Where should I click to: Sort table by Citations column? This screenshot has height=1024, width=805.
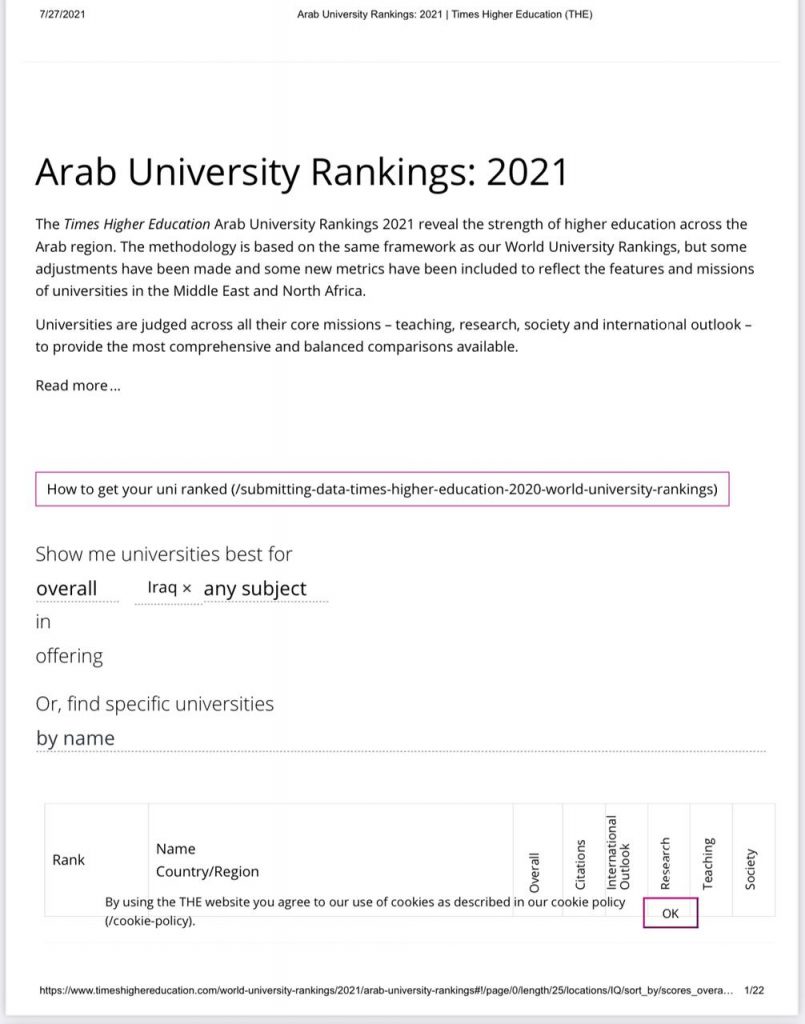pyautogui.click(x=580, y=864)
